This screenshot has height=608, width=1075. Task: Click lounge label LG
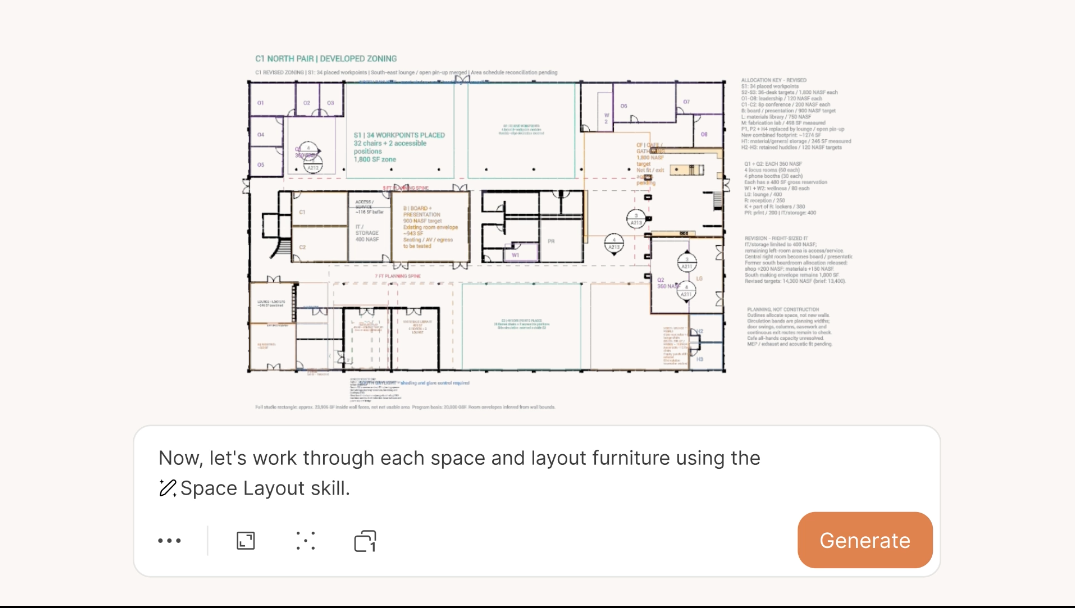699,279
